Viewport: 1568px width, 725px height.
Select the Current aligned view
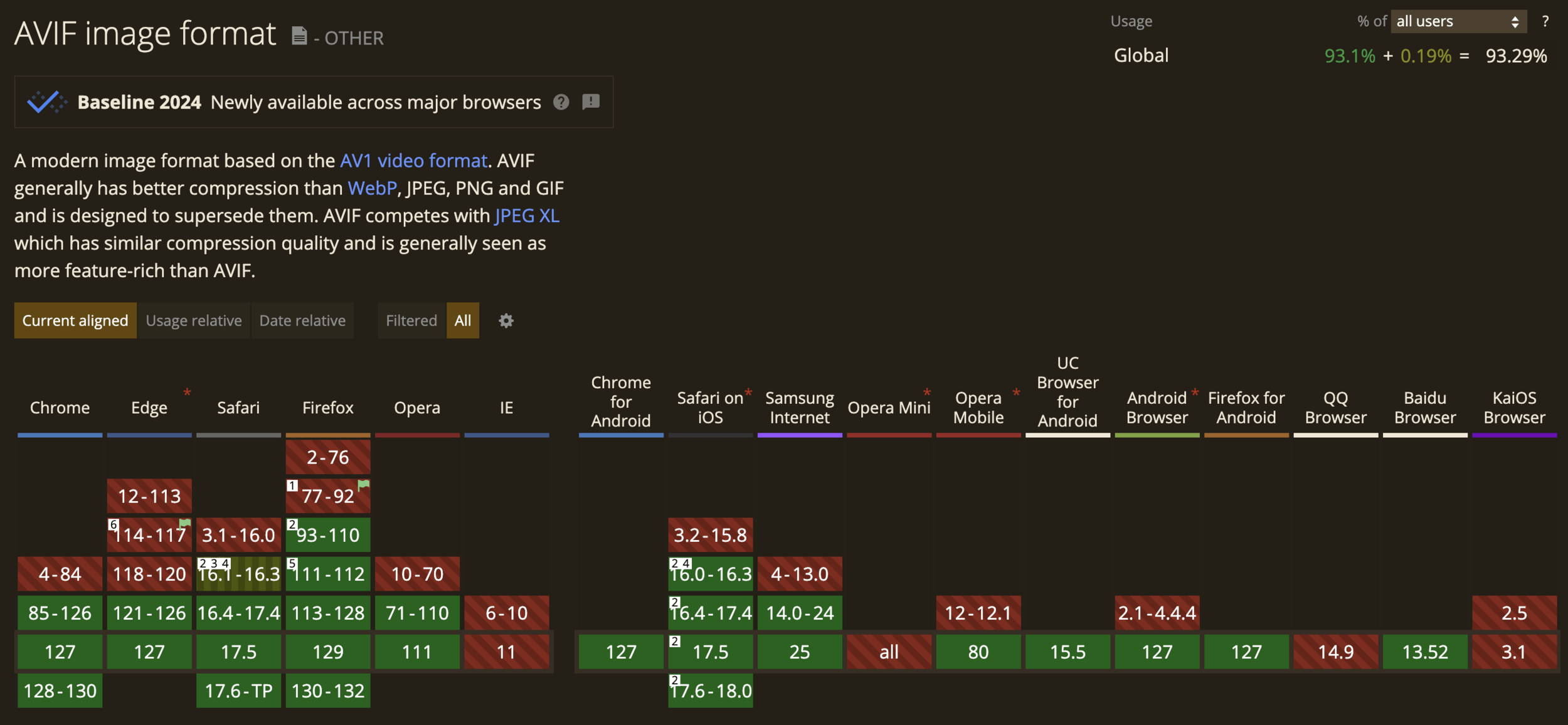click(75, 320)
